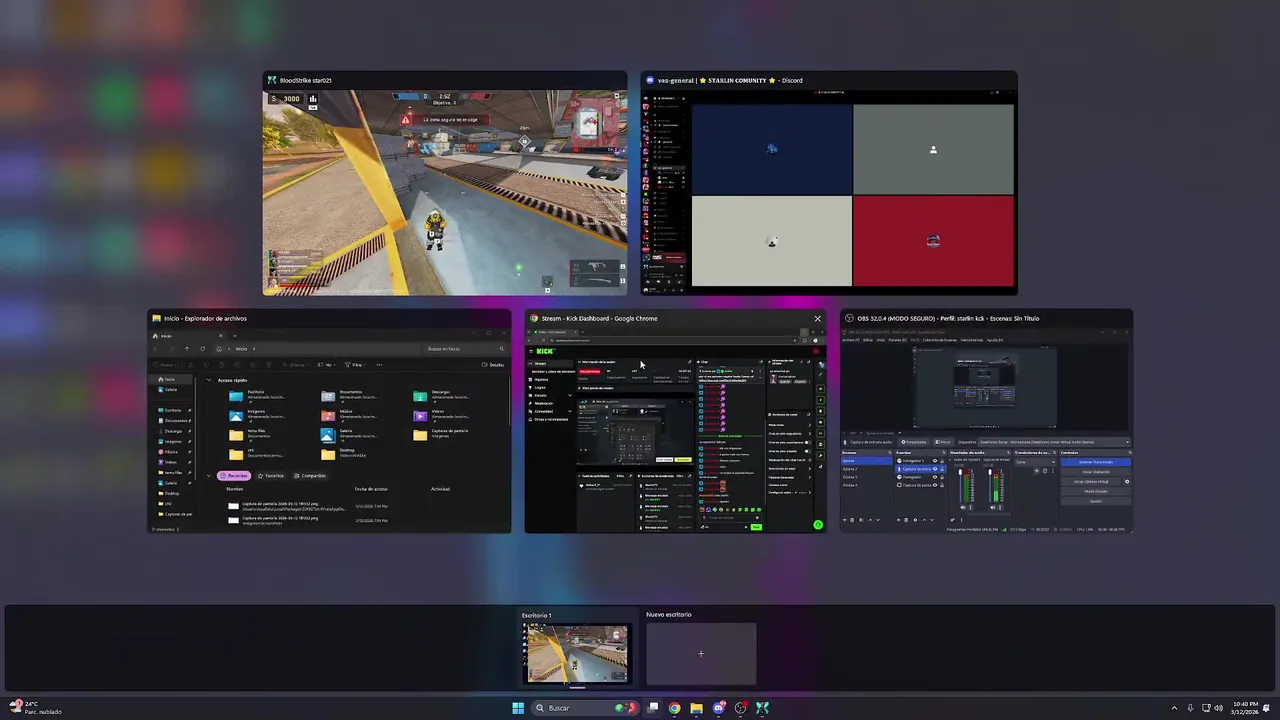1280x720 pixels.
Task: Click the microphone icon in system tray
Action: click(1190, 708)
